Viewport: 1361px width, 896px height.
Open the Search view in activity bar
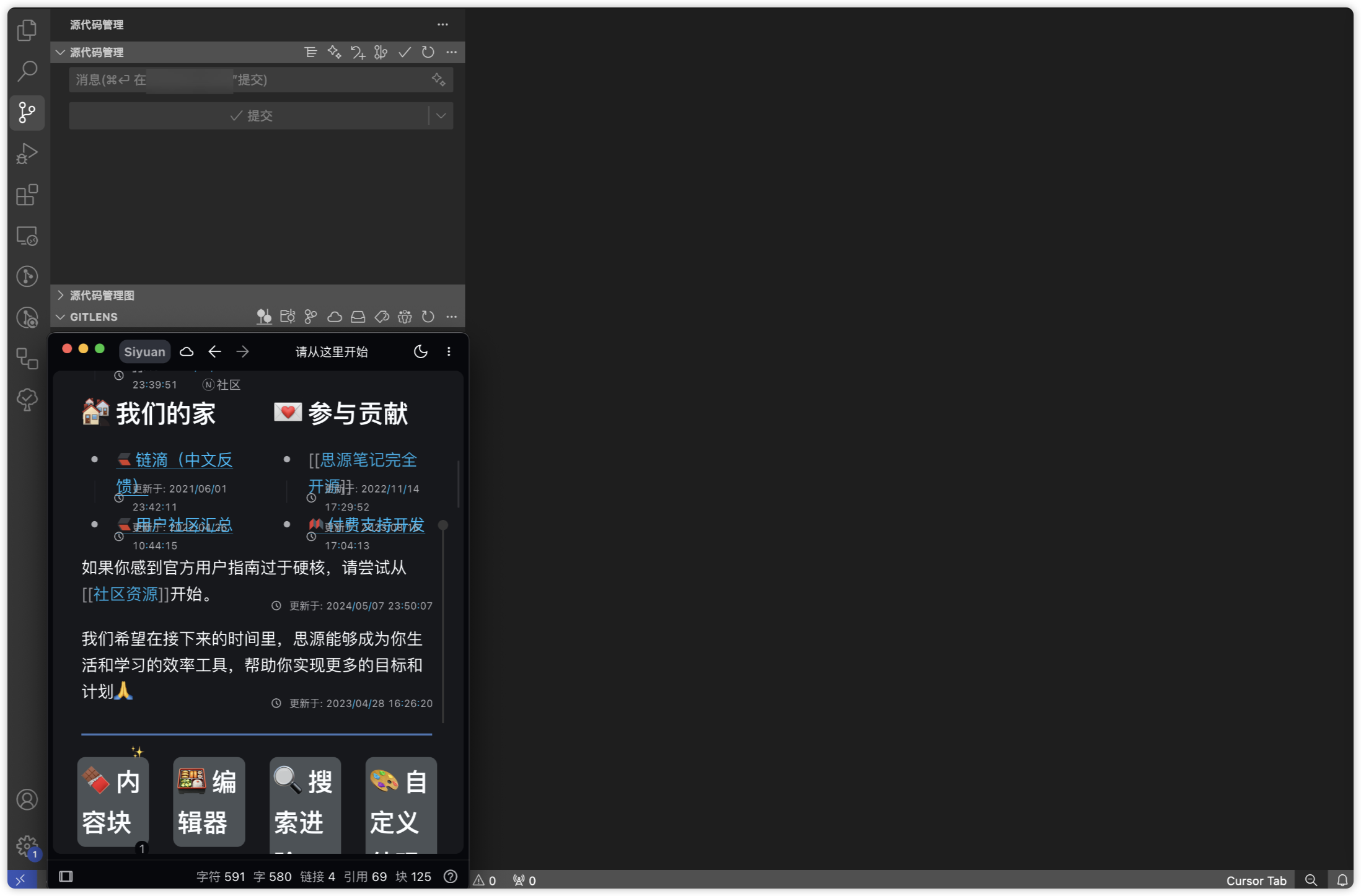27,71
